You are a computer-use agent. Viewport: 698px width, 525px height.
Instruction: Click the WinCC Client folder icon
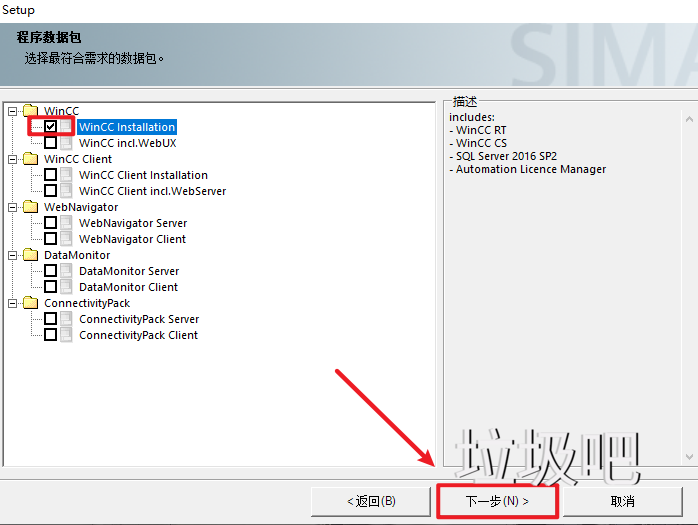click(x=31, y=159)
